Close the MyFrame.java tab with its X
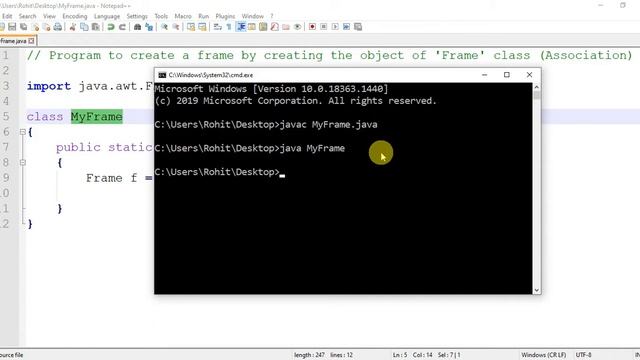 pyautogui.click(x=31, y=41)
